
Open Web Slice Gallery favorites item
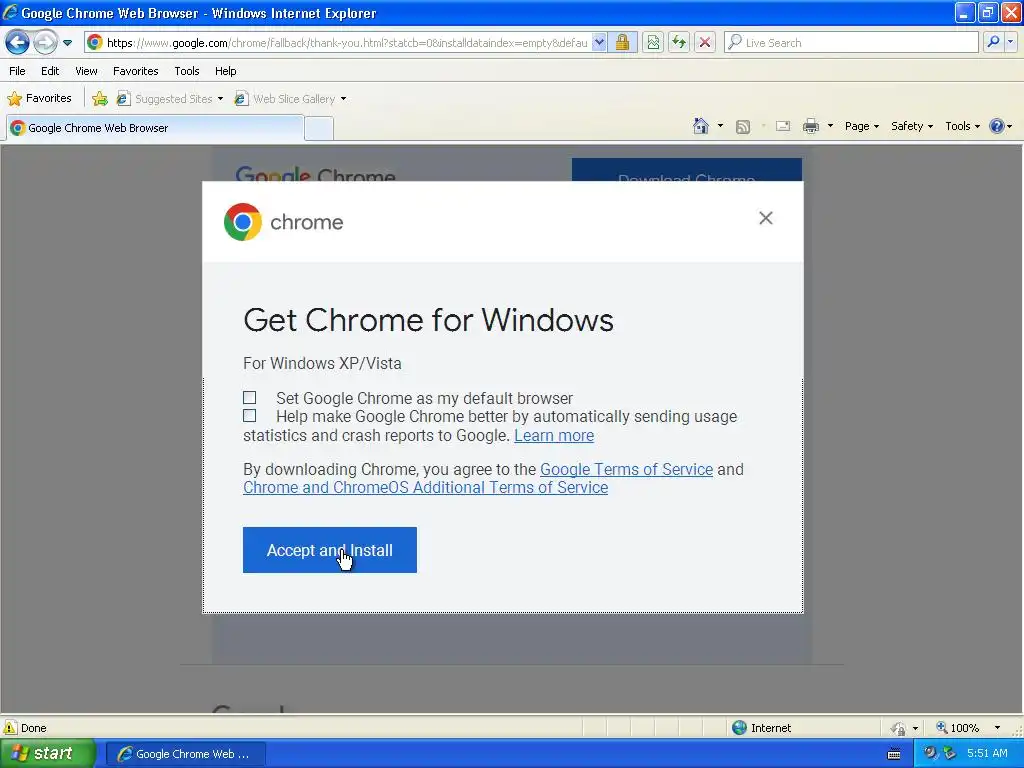[x=290, y=99]
